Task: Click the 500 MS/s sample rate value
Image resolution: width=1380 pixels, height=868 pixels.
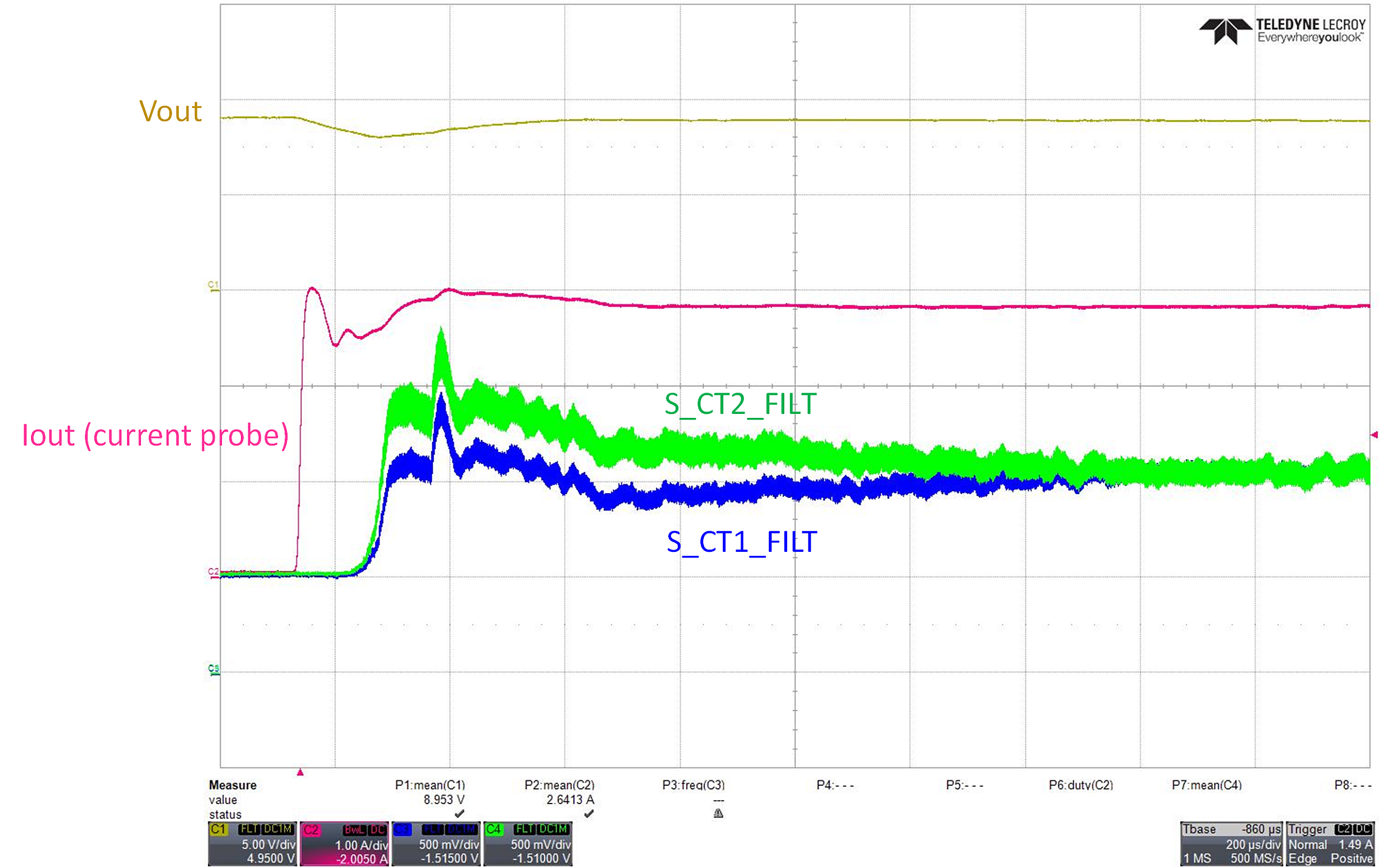Action: (1256, 858)
